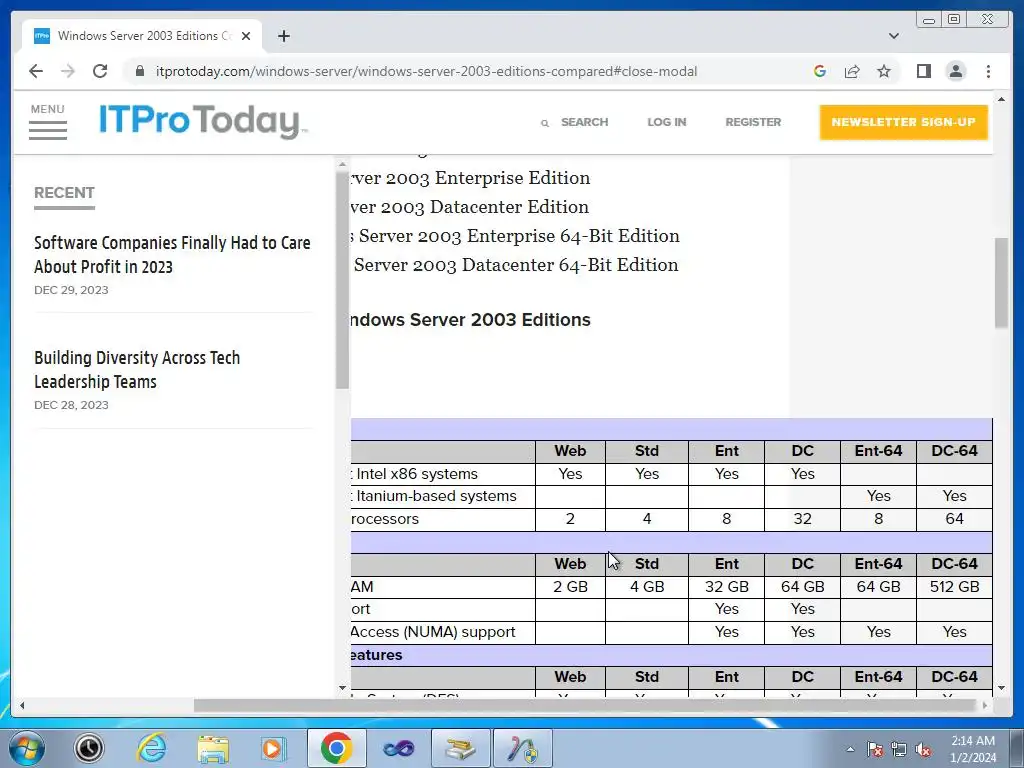The image size is (1024, 768).
Task: Click the search magnifier icon
Action: click(545, 123)
